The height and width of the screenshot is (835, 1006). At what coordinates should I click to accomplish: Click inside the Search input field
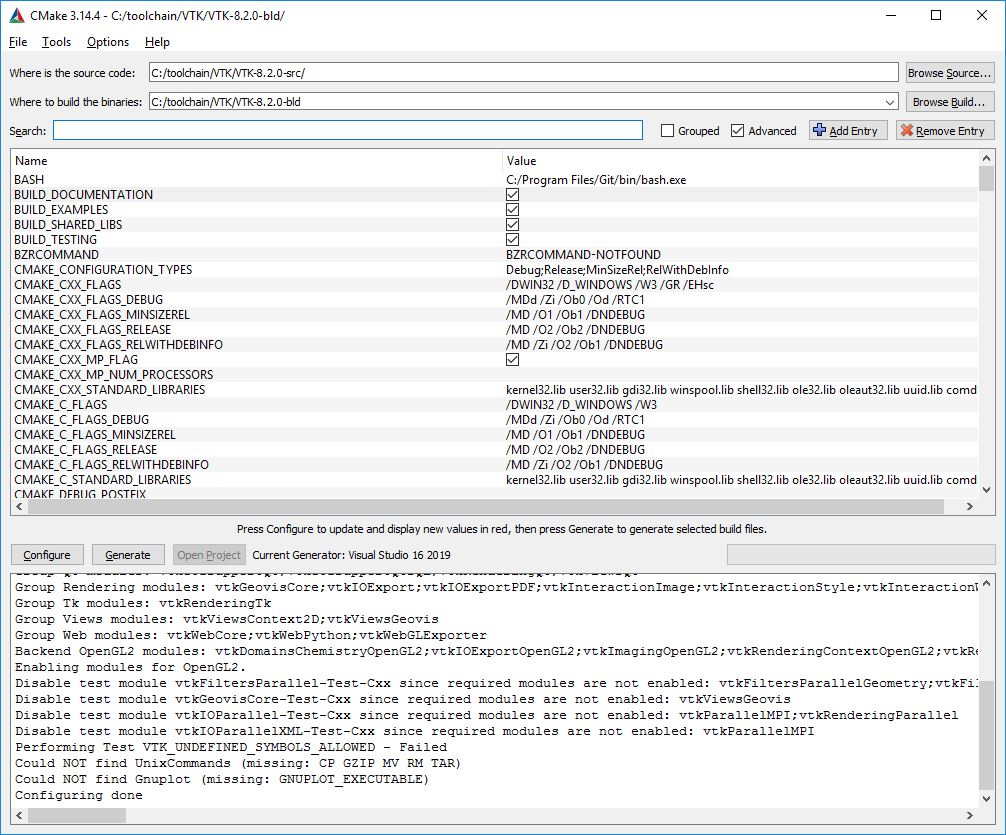pyautogui.click(x=348, y=130)
